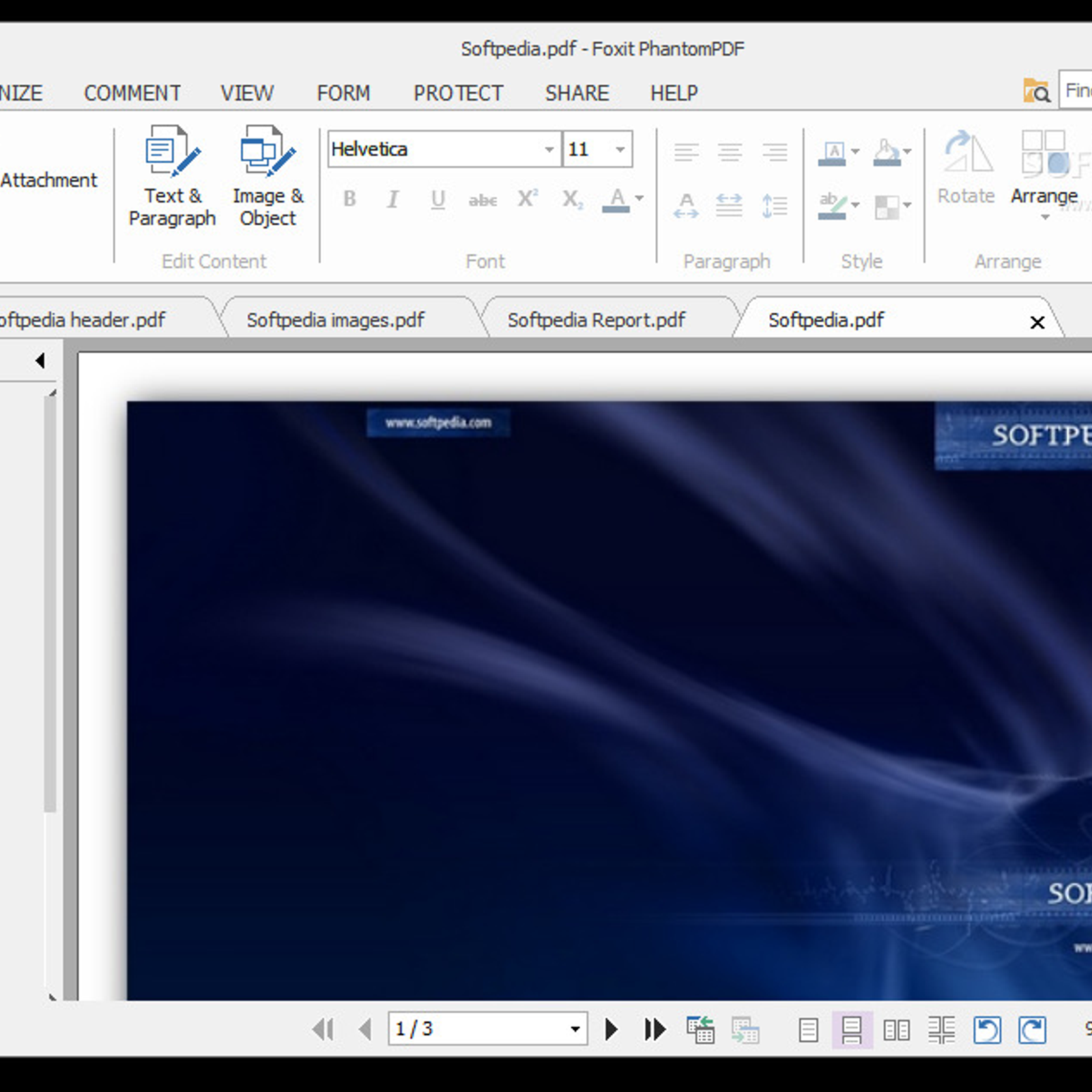
Task: Open font color dropdown arrow
Action: tap(640, 198)
